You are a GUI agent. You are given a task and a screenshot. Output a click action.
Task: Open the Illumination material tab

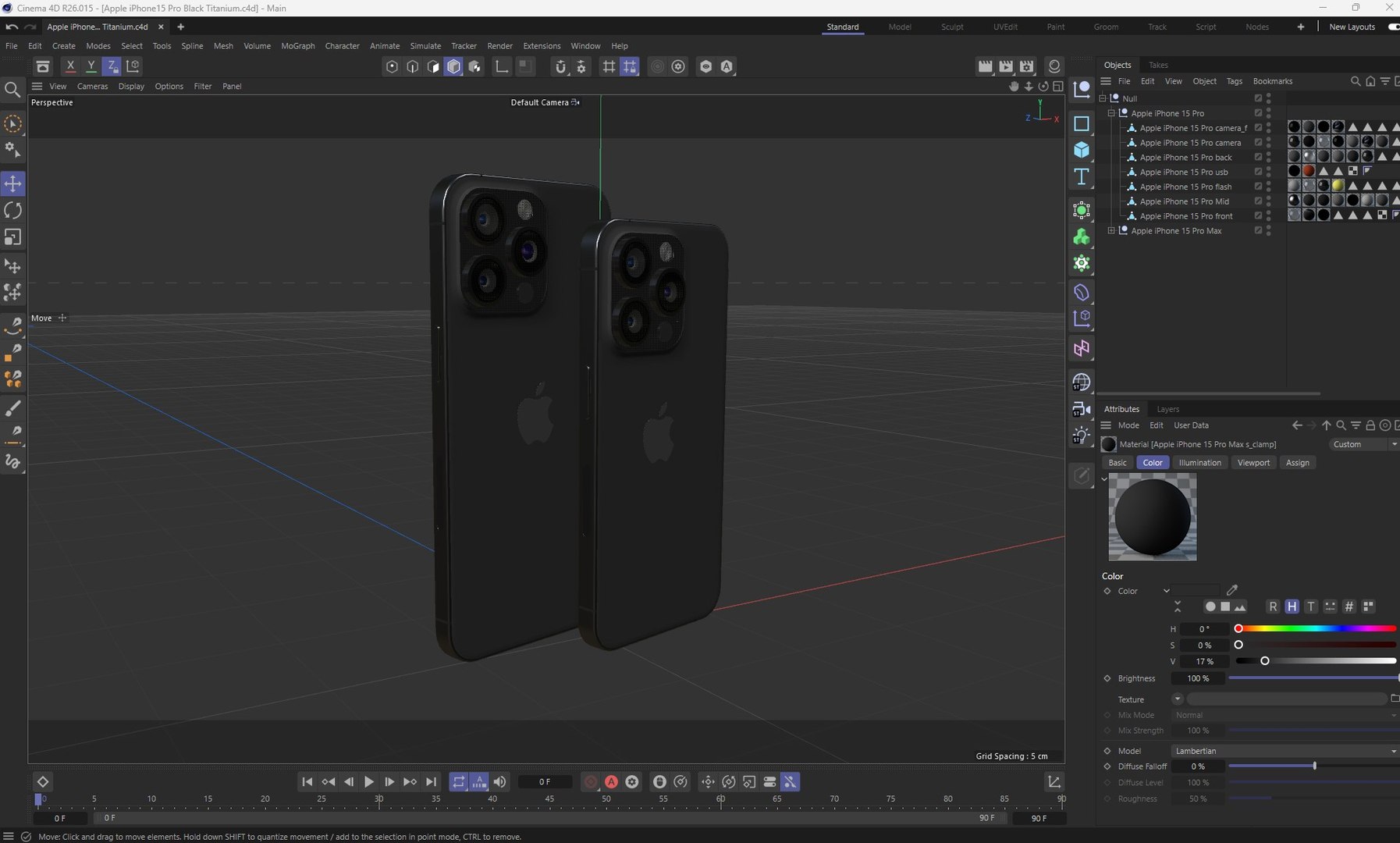click(x=1200, y=463)
